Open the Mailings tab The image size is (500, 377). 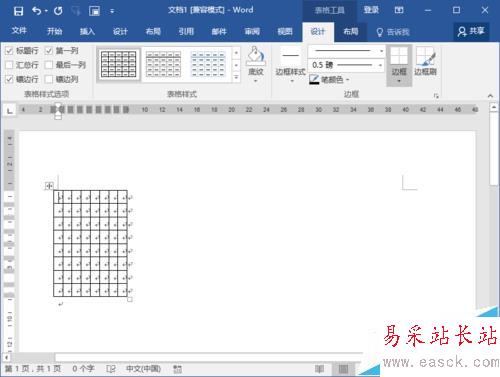coord(219,32)
